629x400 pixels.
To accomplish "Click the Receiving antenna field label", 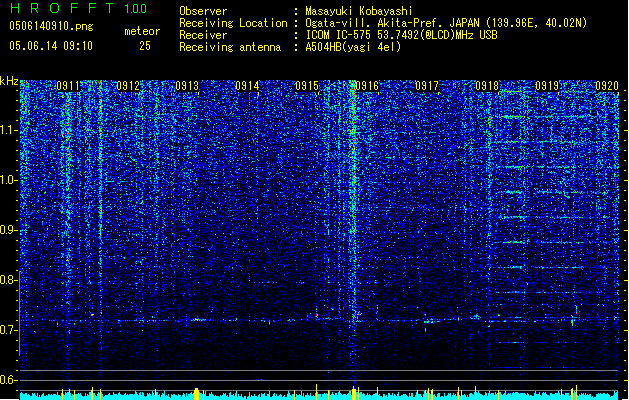I will pyautogui.click(x=230, y=47).
